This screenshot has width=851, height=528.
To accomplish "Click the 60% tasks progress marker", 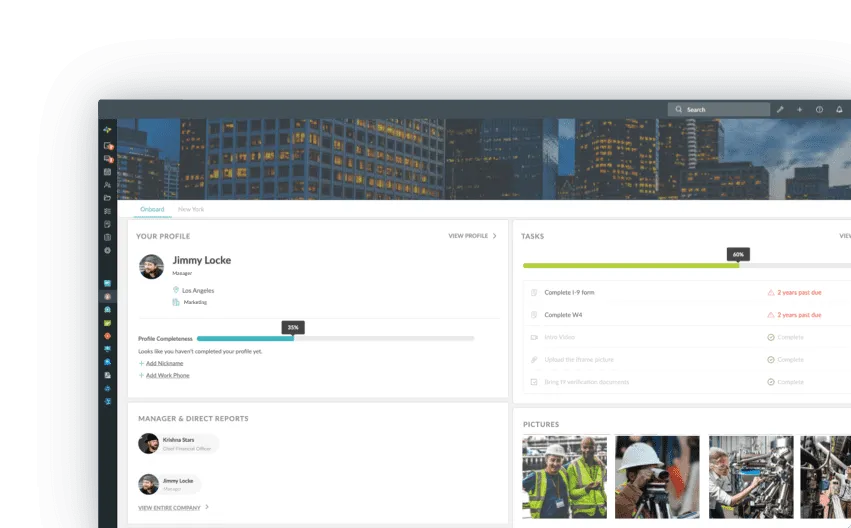I will pos(738,254).
